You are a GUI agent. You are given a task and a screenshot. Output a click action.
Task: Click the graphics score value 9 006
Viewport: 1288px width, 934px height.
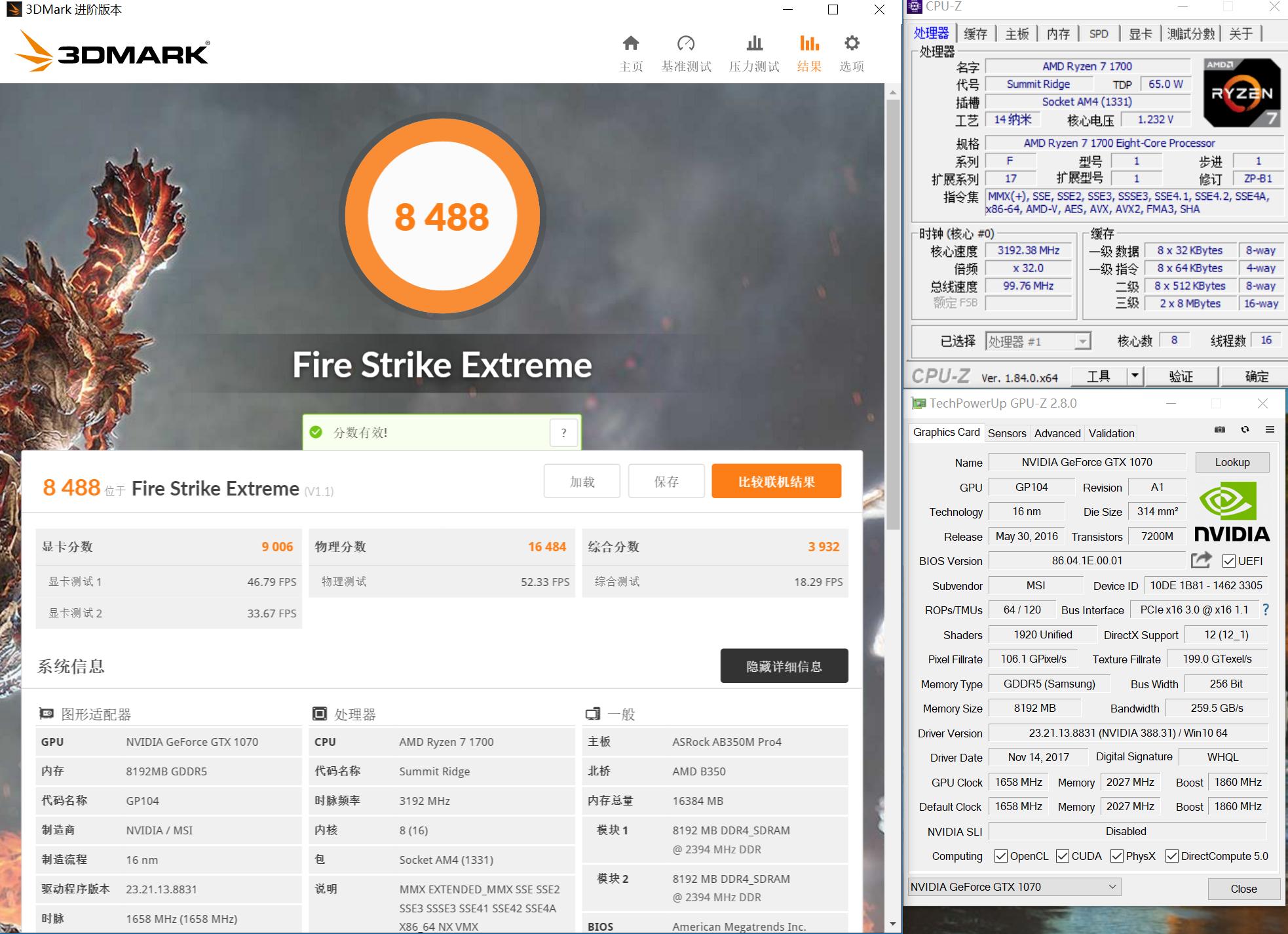[x=277, y=547]
